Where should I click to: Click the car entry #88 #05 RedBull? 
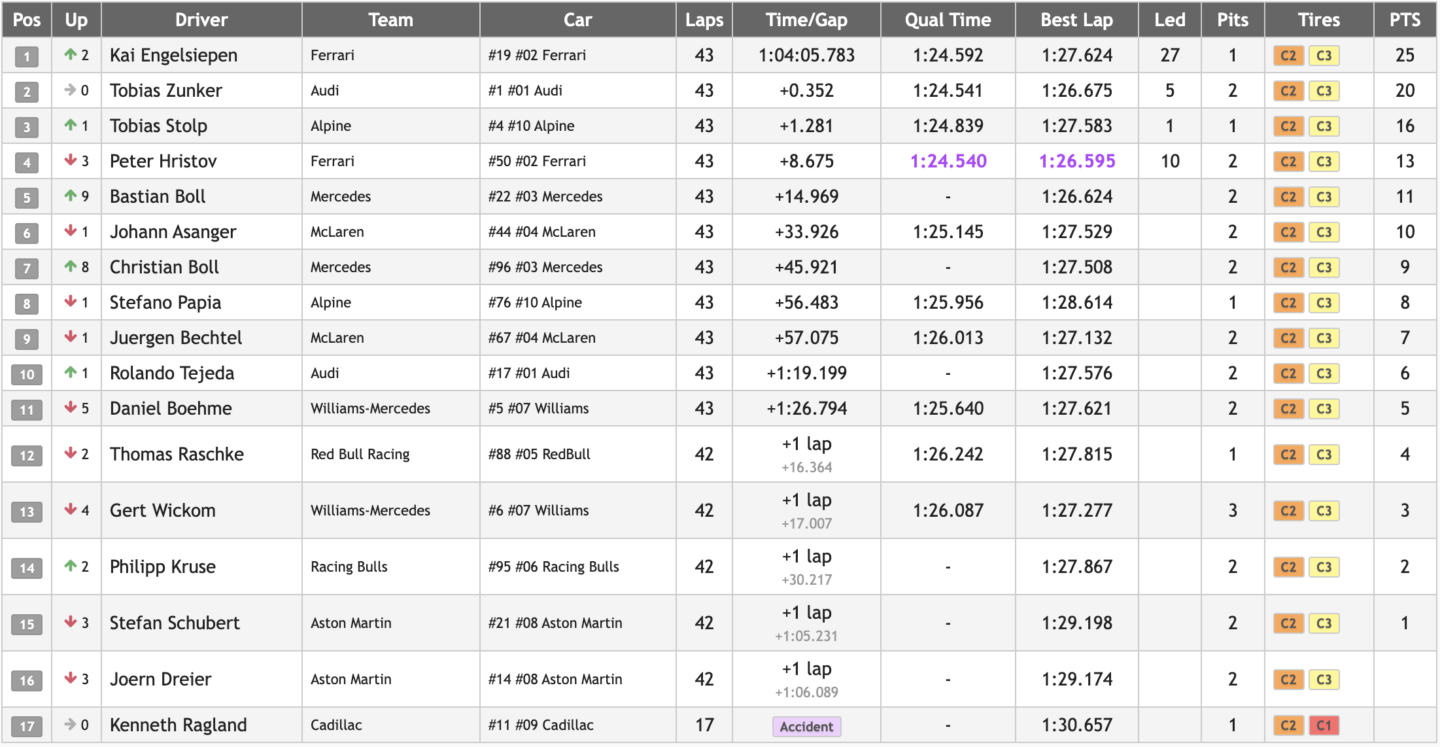[x=539, y=455]
